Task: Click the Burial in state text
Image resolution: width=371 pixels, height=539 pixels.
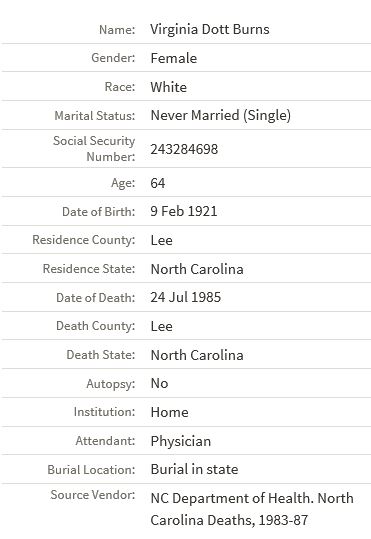Action: coord(194,469)
